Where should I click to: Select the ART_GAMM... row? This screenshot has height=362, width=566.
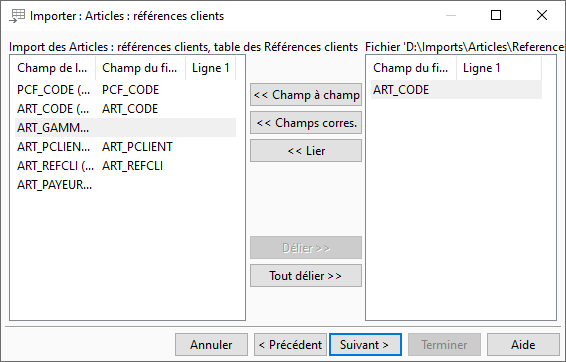pos(125,128)
